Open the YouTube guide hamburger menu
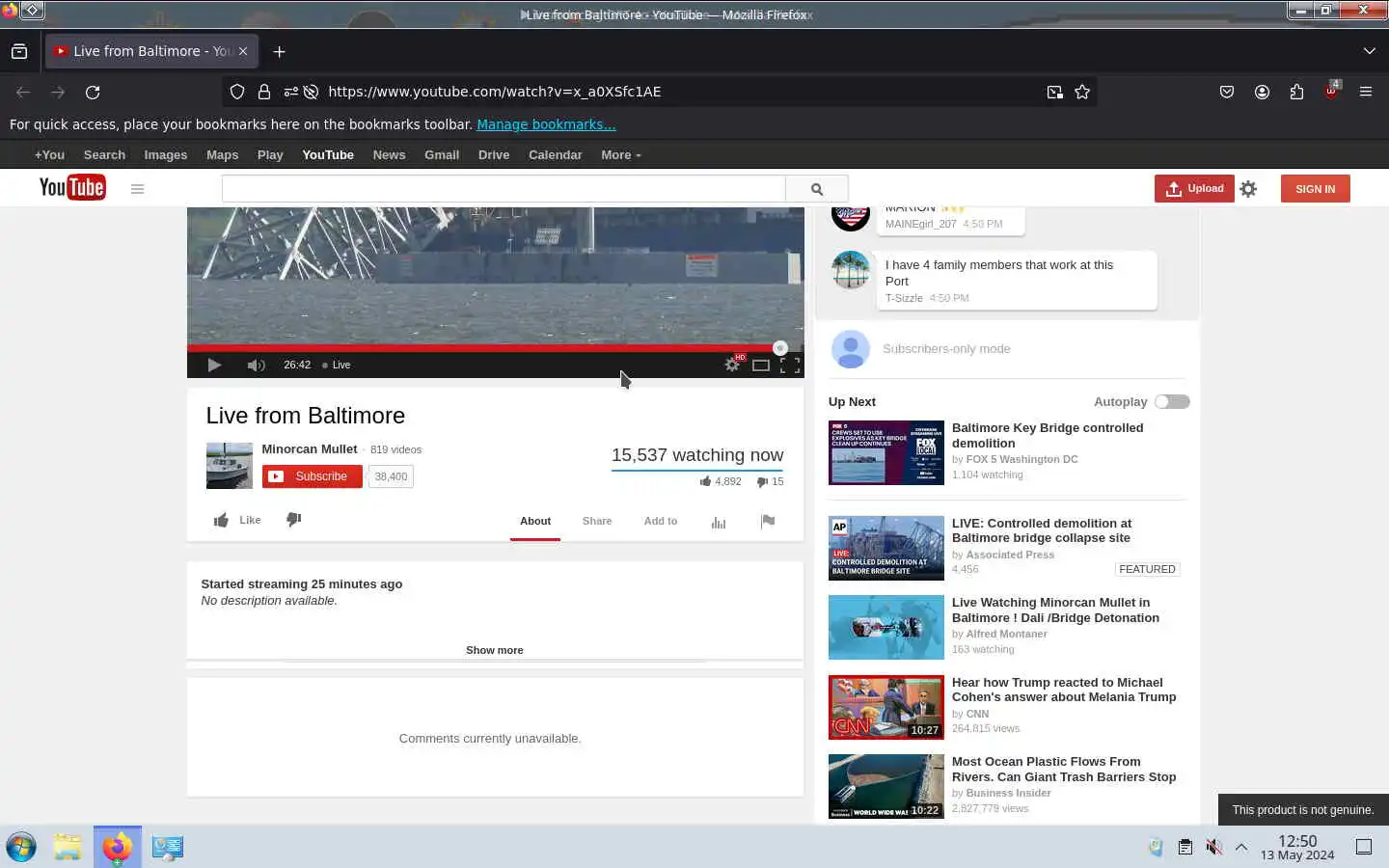 coord(137,189)
